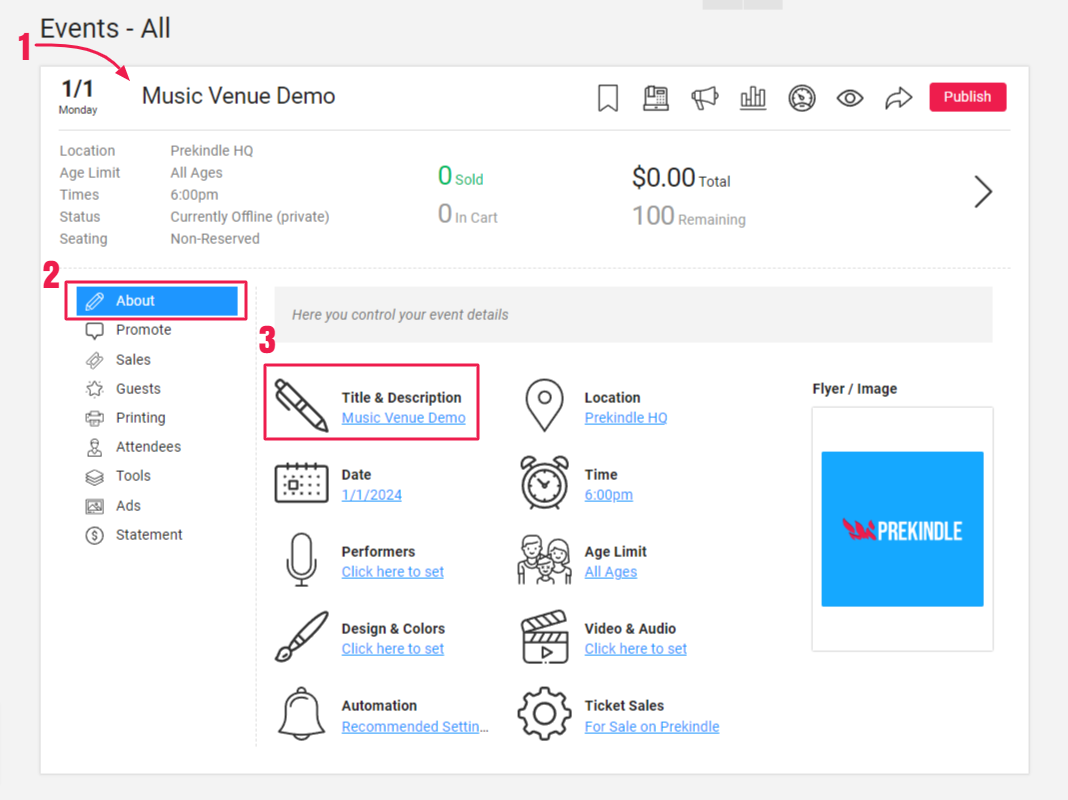This screenshot has height=800, width=1068.
Task: Click the 1/1 Monday date badge
Action: click(x=78, y=97)
